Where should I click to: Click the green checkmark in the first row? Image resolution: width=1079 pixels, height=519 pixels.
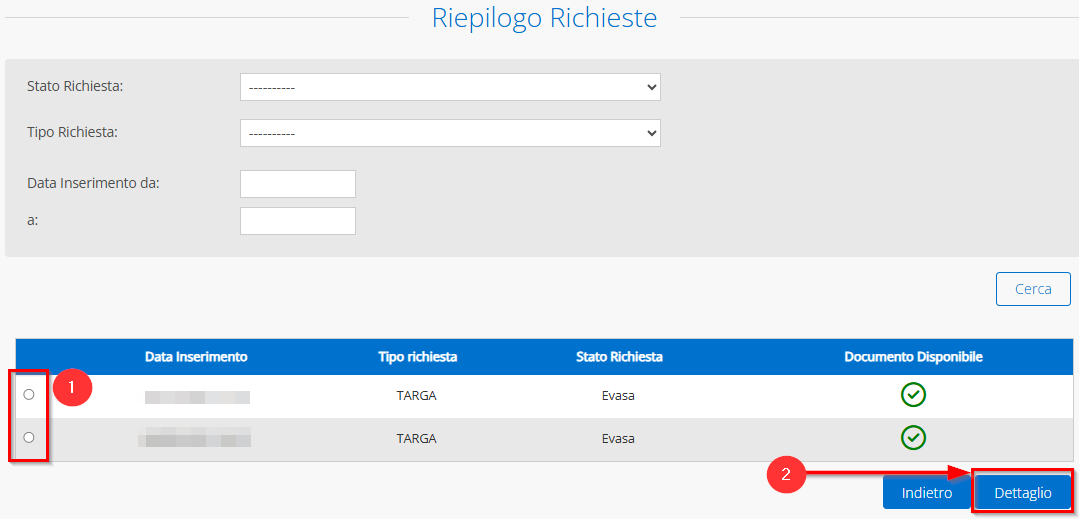coord(913,395)
